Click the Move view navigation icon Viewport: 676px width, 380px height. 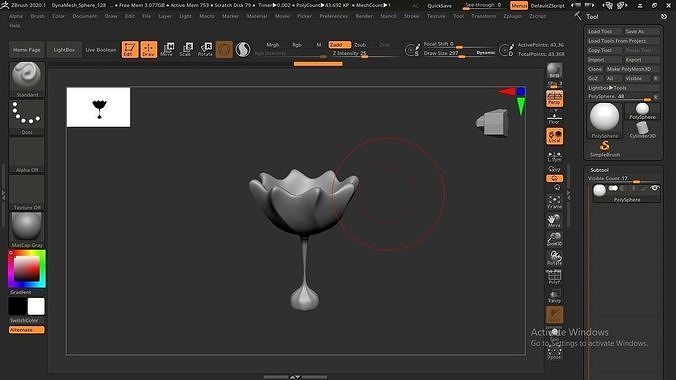554,220
